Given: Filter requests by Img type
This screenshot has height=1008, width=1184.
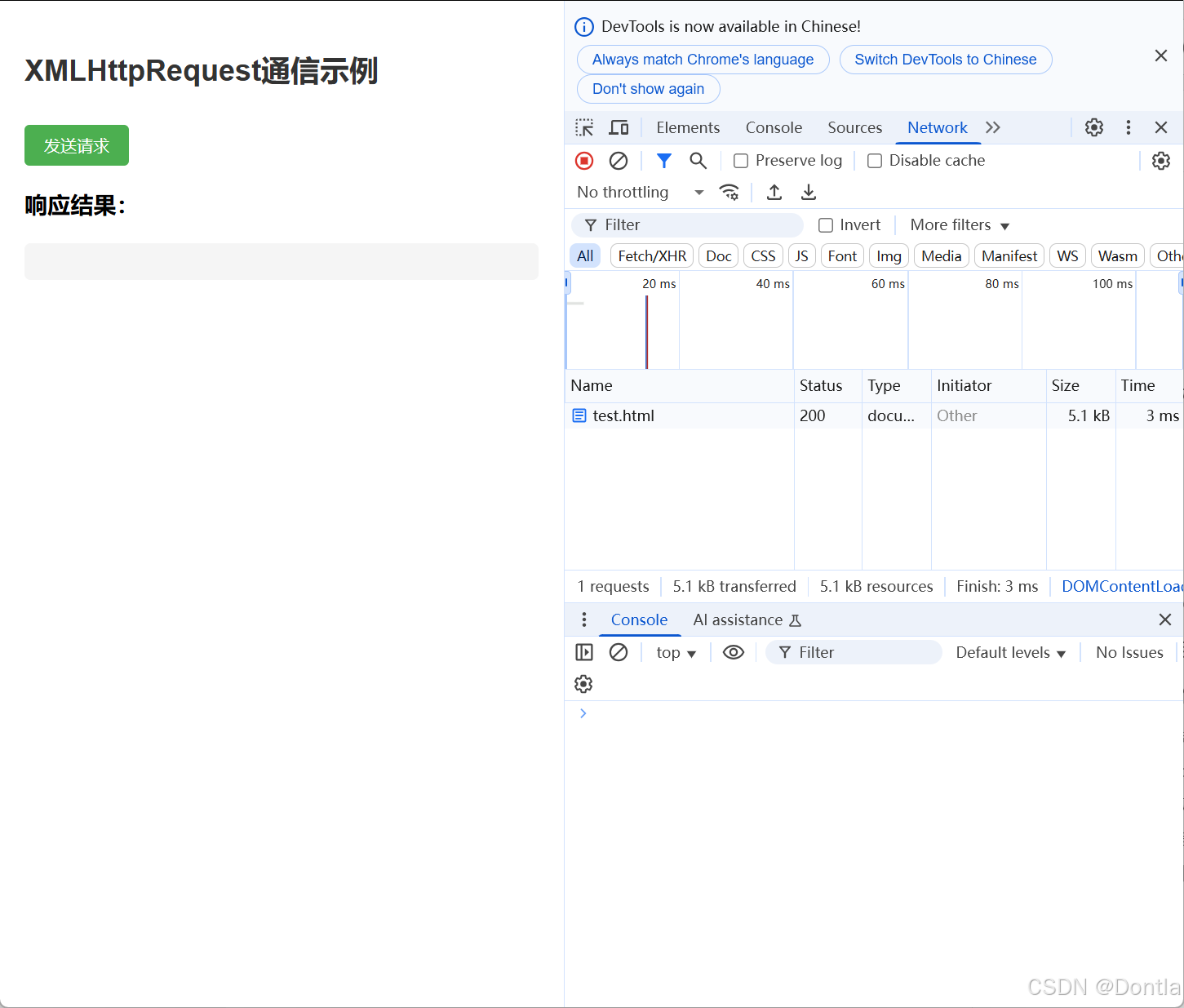Looking at the screenshot, I should click(889, 255).
